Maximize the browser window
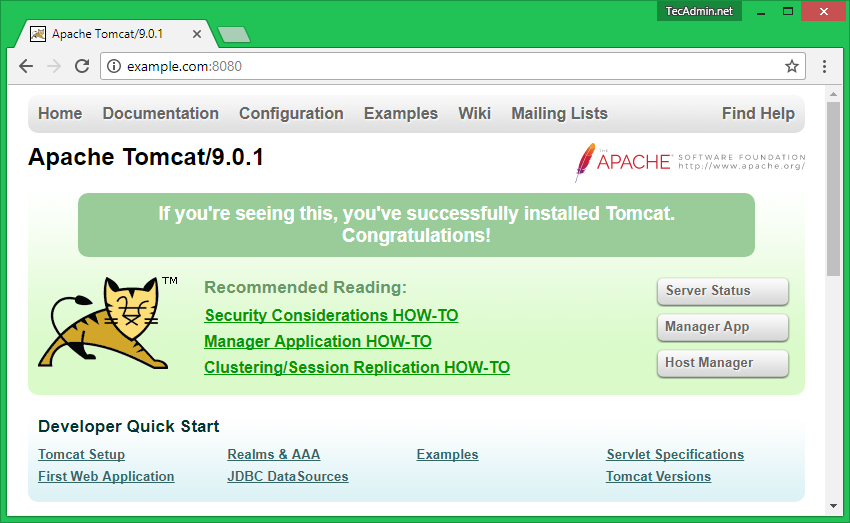 click(x=788, y=11)
